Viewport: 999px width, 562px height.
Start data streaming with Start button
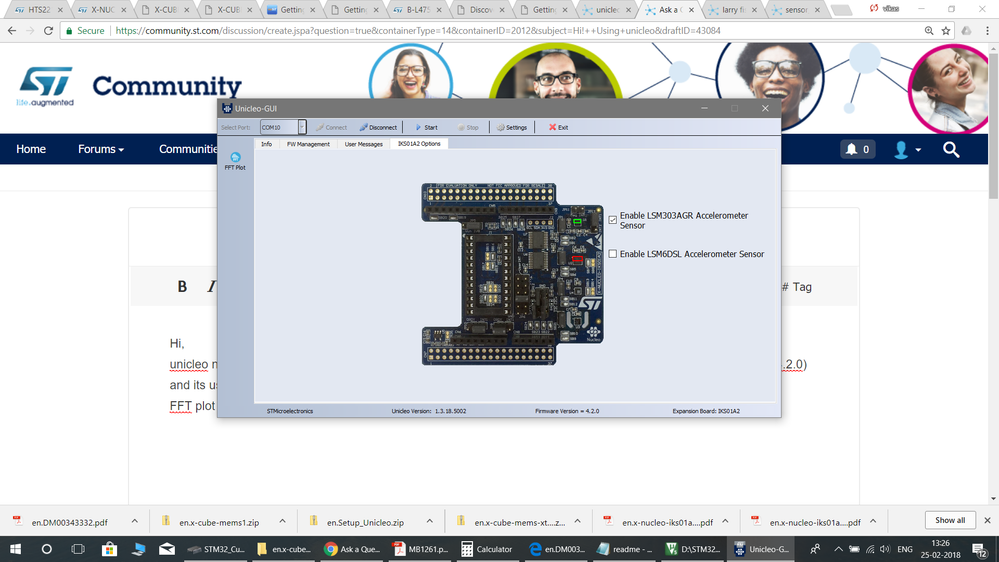[426, 127]
